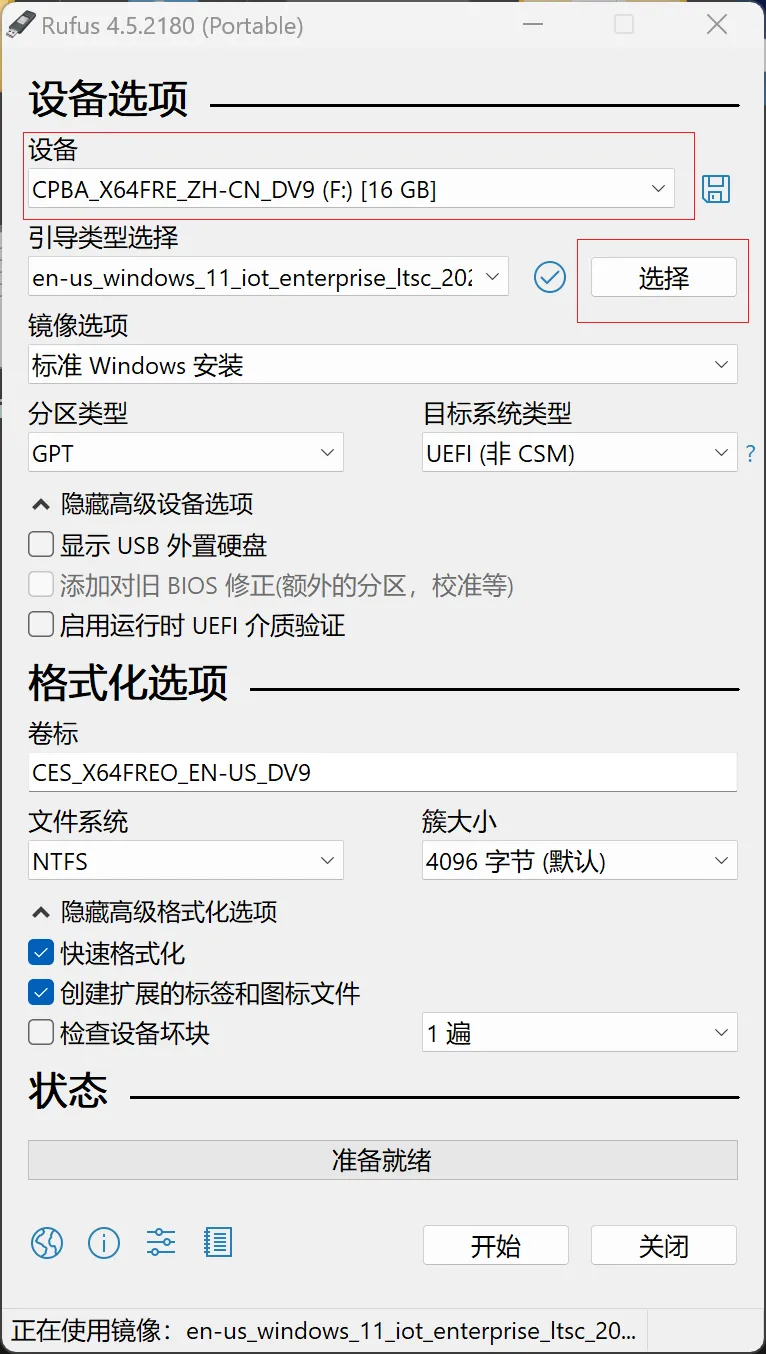Image resolution: width=766 pixels, height=1354 pixels.
Task: Click the 准备就绪 status progress bar
Action: point(383,1160)
